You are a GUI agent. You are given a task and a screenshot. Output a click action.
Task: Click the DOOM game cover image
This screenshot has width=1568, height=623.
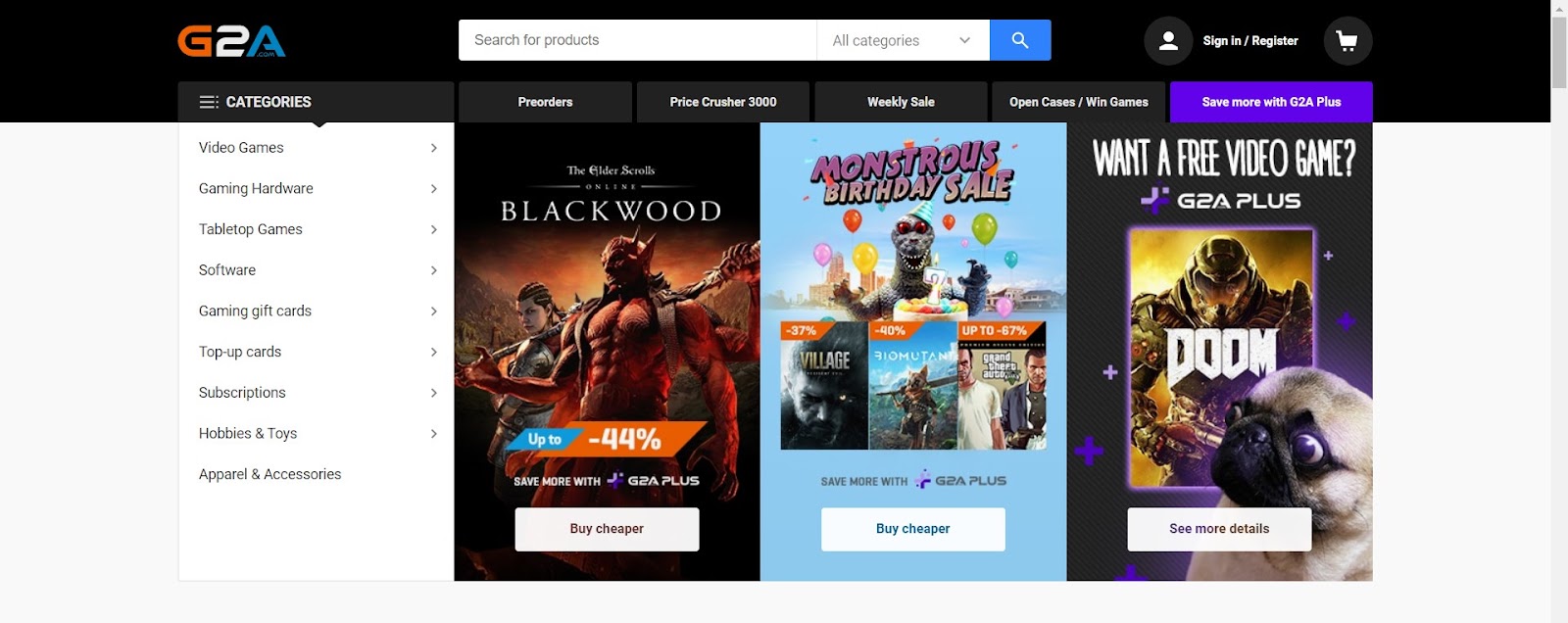[1221, 359]
